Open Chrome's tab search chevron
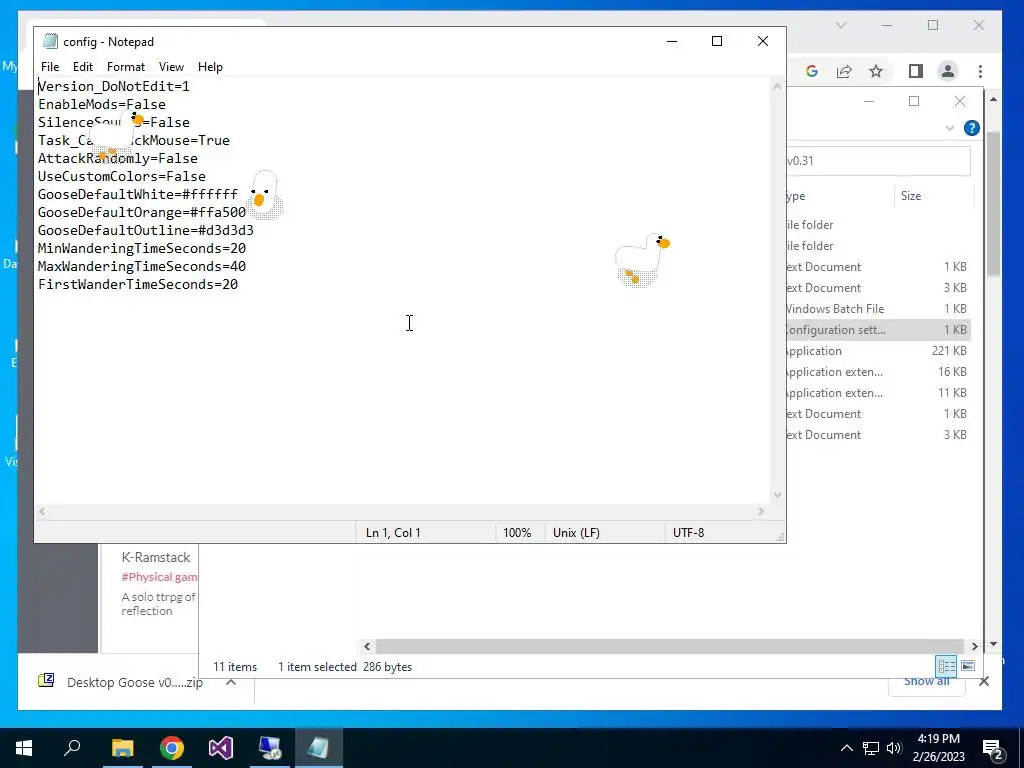1024x768 pixels. coord(841,25)
